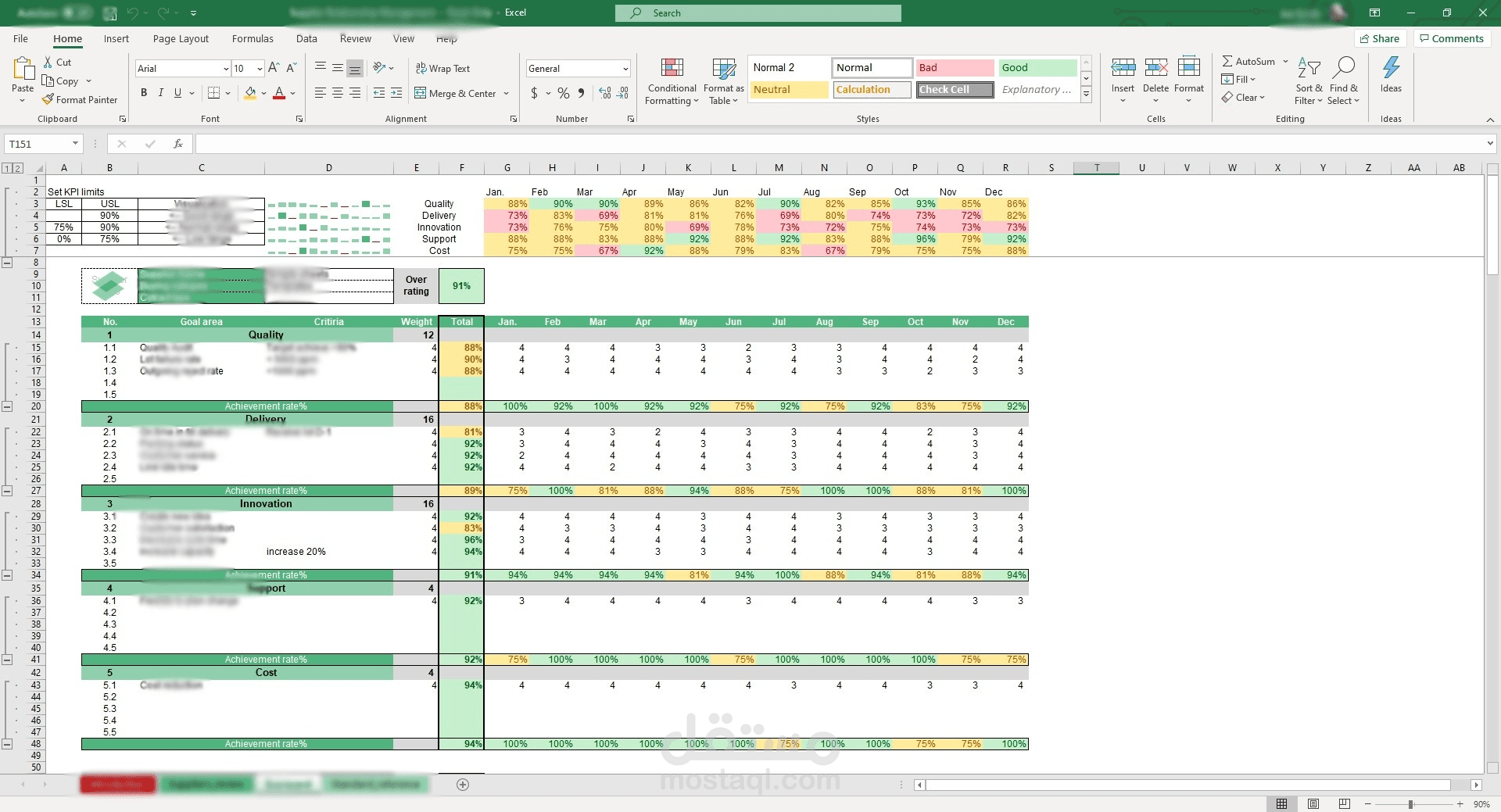The height and width of the screenshot is (812, 1501).
Task: Click the zoom slider handle
Action: click(x=1411, y=804)
